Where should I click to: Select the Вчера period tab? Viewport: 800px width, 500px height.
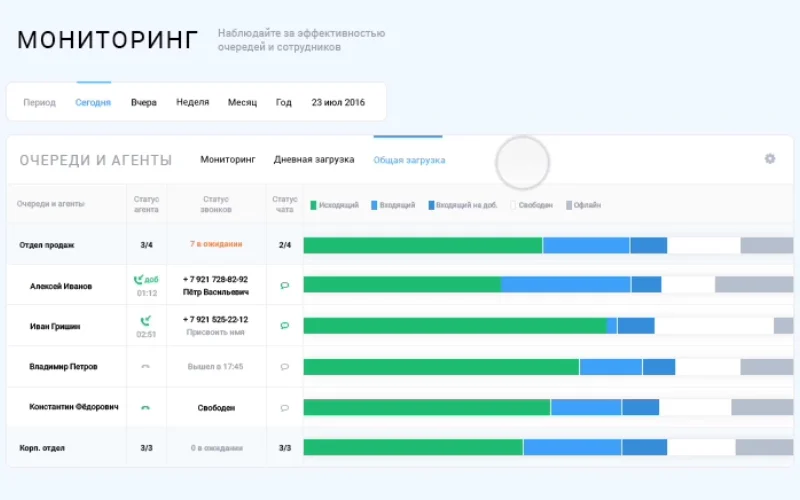143,102
